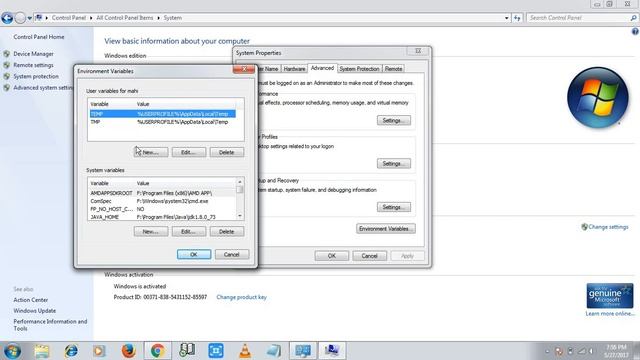The image size is (640, 360).
Task: Open Windows Update under See also
Action: (x=35, y=311)
